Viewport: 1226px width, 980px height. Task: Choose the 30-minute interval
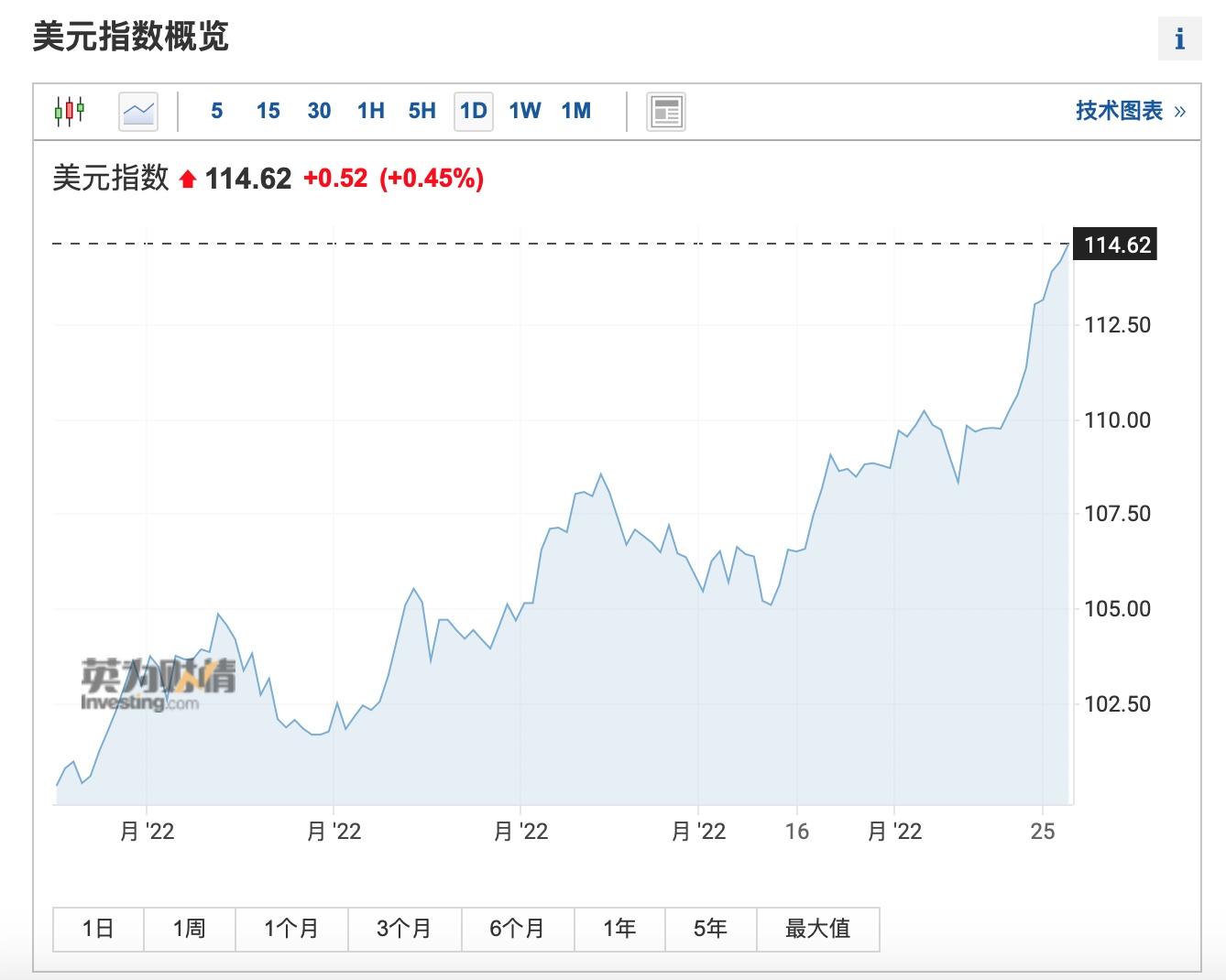pyautogui.click(x=319, y=111)
